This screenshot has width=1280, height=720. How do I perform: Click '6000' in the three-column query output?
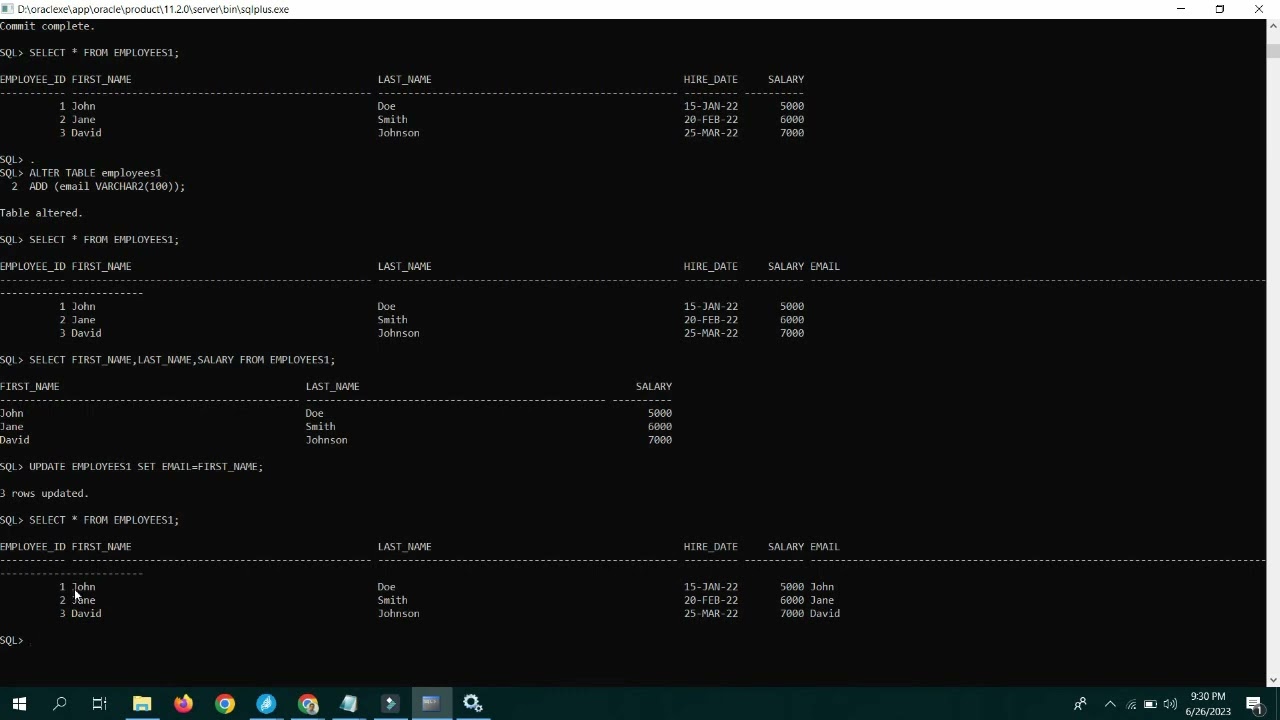[x=660, y=427]
